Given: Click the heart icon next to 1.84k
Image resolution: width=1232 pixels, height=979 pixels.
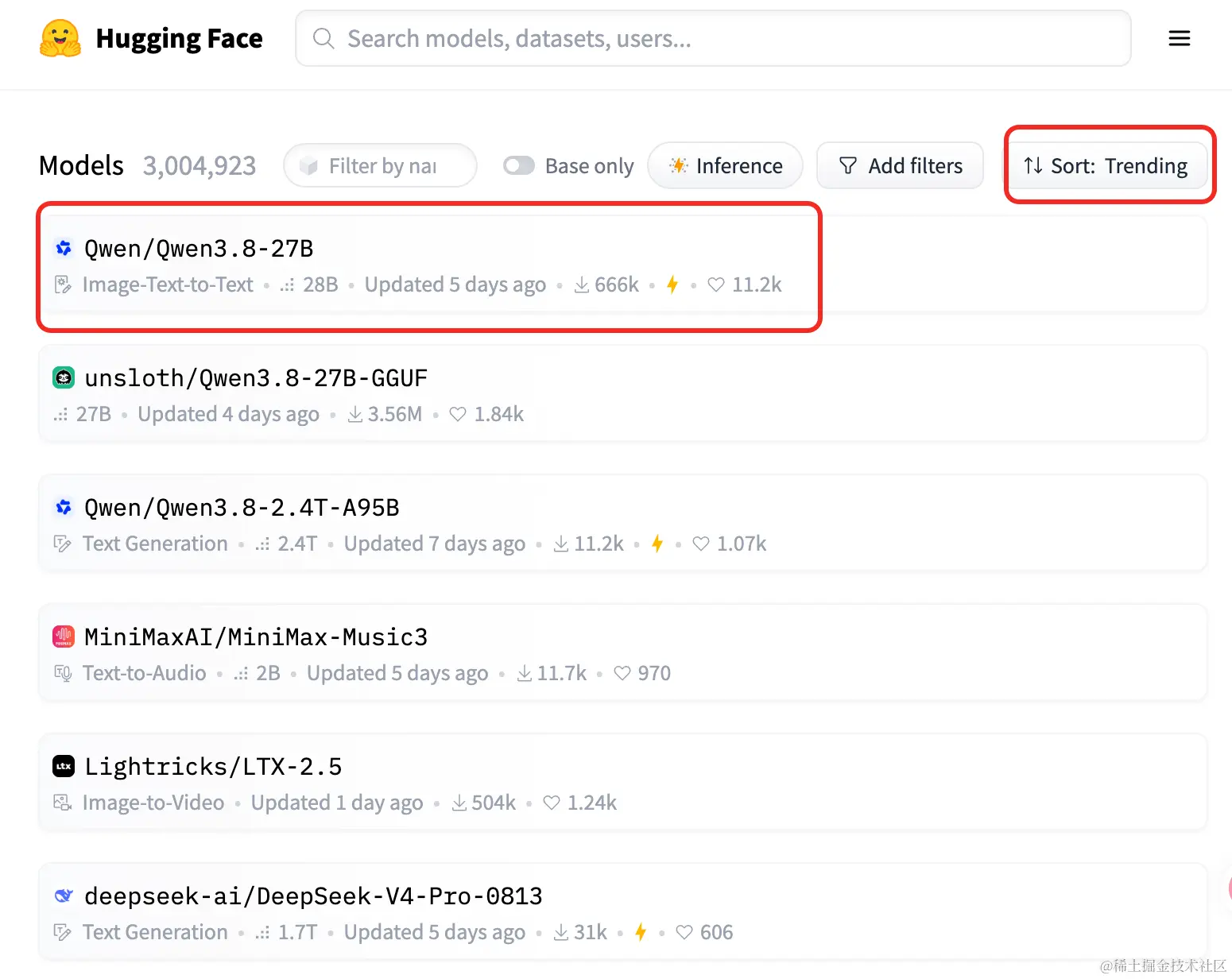Looking at the screenshot, I should 458,414.
